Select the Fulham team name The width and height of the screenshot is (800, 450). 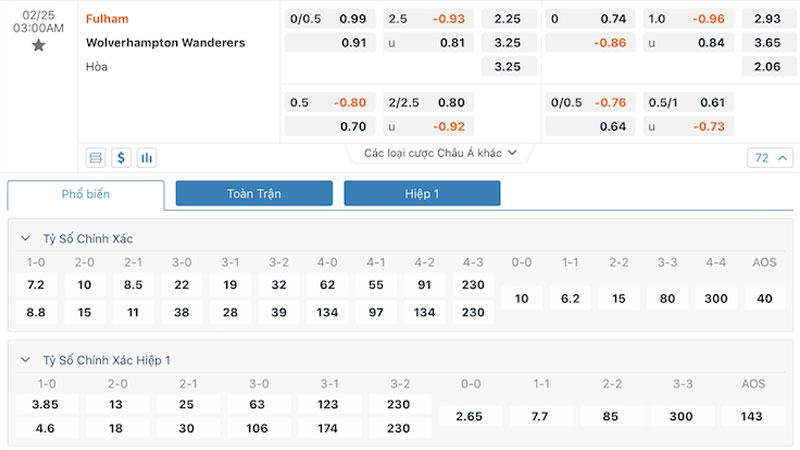coord(107,19)
